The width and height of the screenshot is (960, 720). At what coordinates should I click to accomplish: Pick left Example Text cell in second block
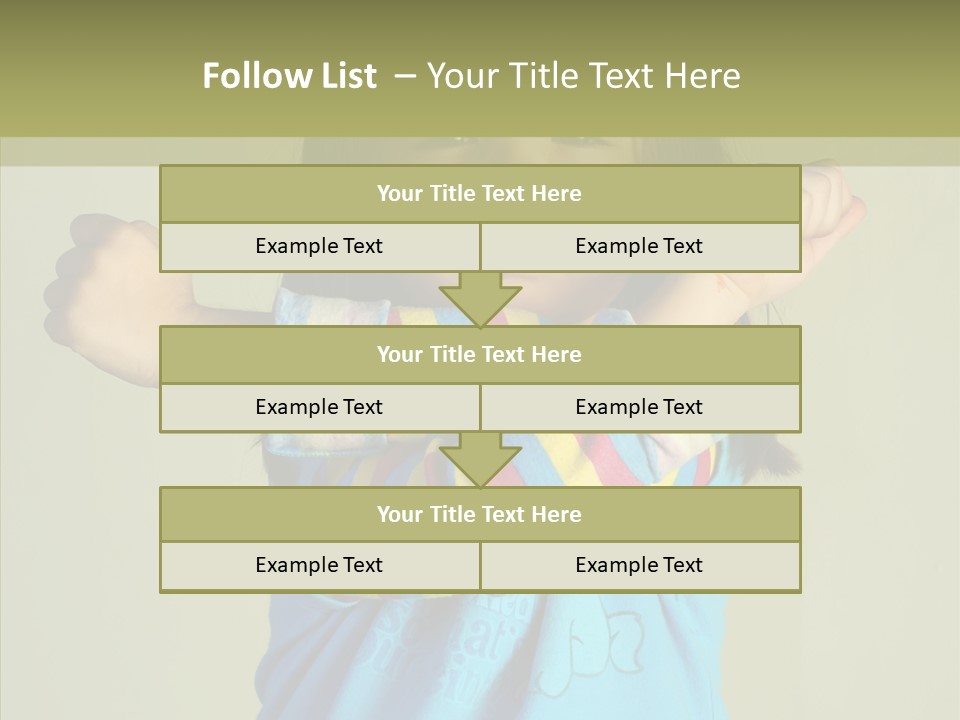click(319, 408)
